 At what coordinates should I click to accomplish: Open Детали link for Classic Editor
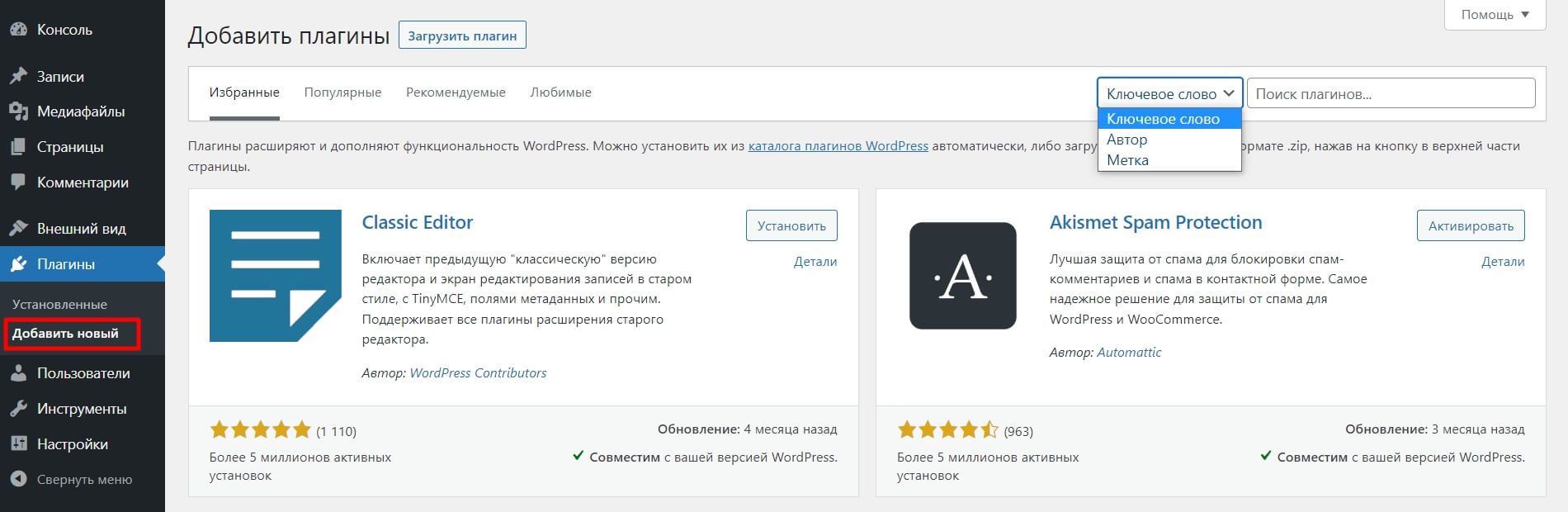[815, 262]
